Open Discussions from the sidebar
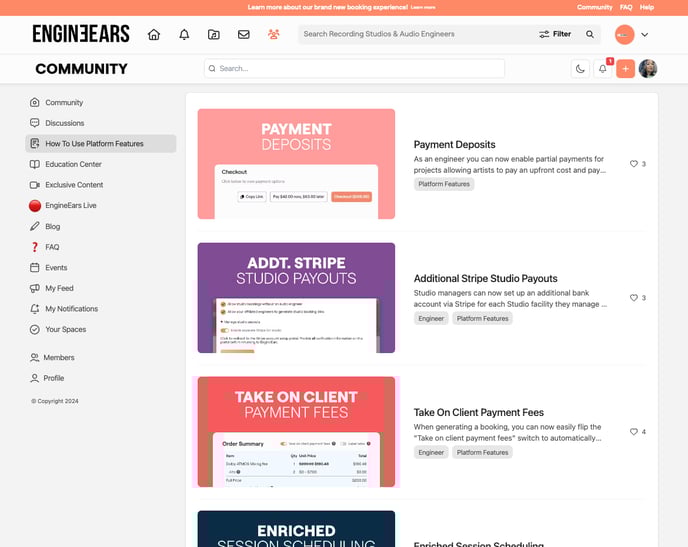688x547 pixels. click(65, 123)
